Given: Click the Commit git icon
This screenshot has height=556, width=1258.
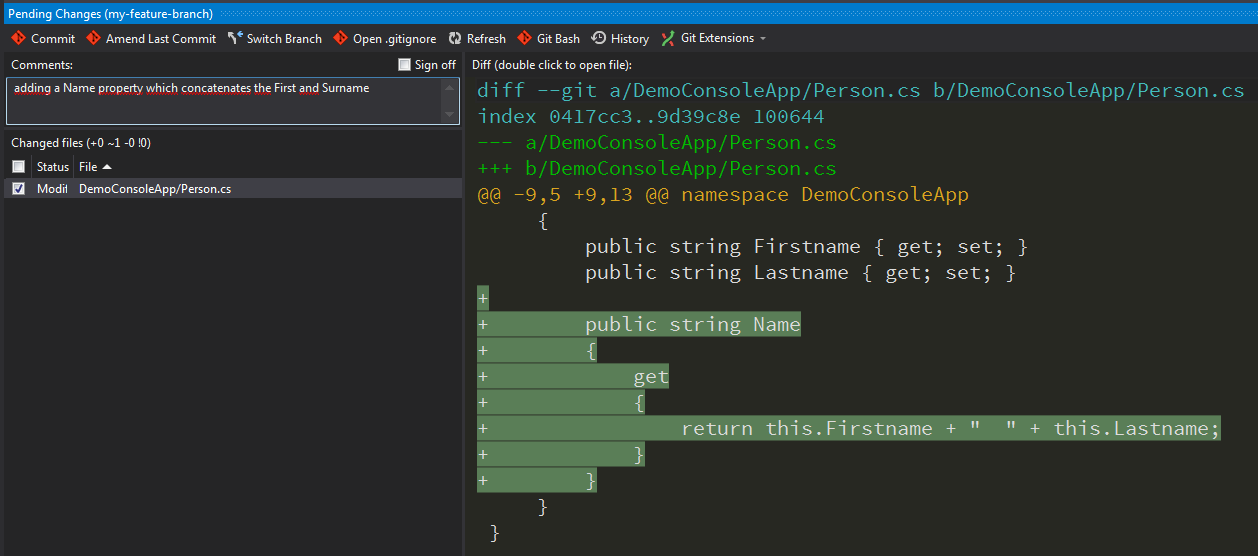Looking at the screenshot, I should 18,38.
